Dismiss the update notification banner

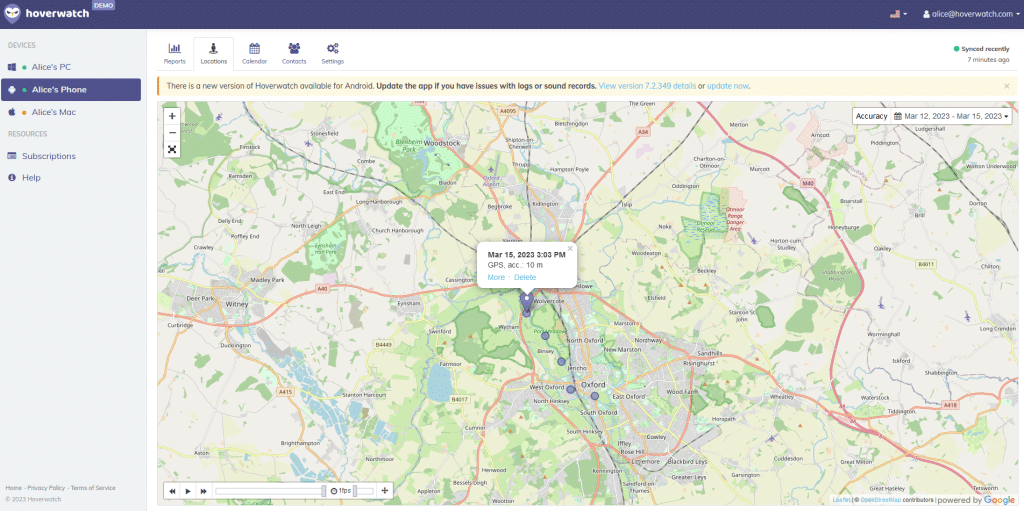1006,86
